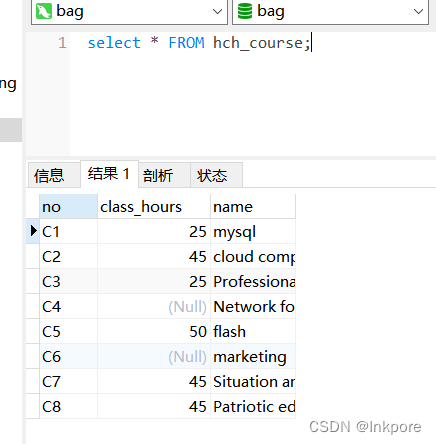The width and height of the screenshot is (436, 444).
Task: Select the flash name cell
Action: (253, 331)
